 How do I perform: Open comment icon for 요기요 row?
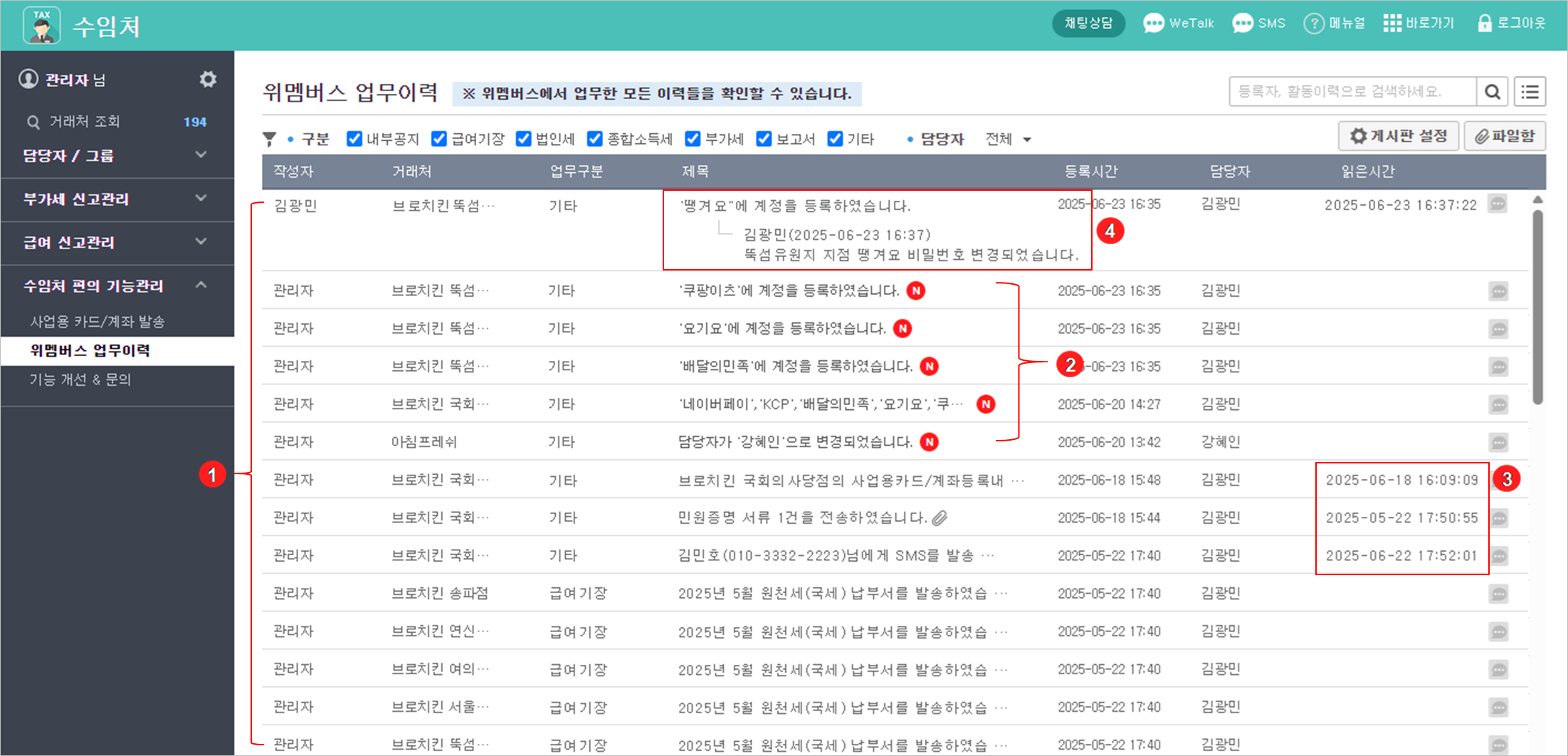(x=1498, y=329)
